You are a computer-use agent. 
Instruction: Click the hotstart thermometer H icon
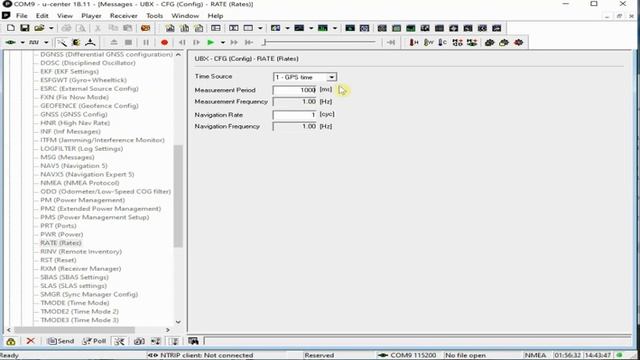point(413,42)
